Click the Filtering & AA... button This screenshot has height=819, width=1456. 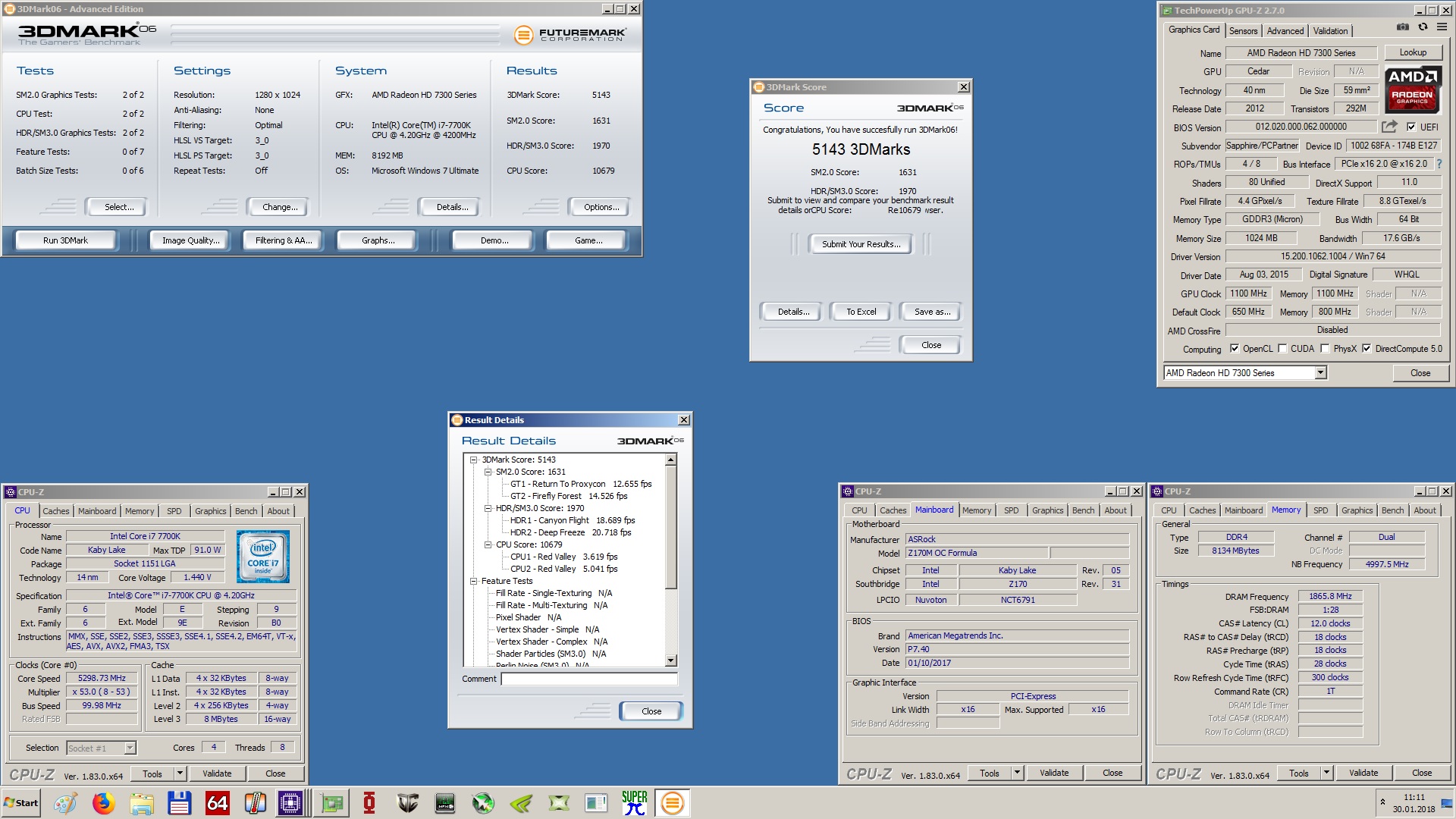(x=284, y=240)
